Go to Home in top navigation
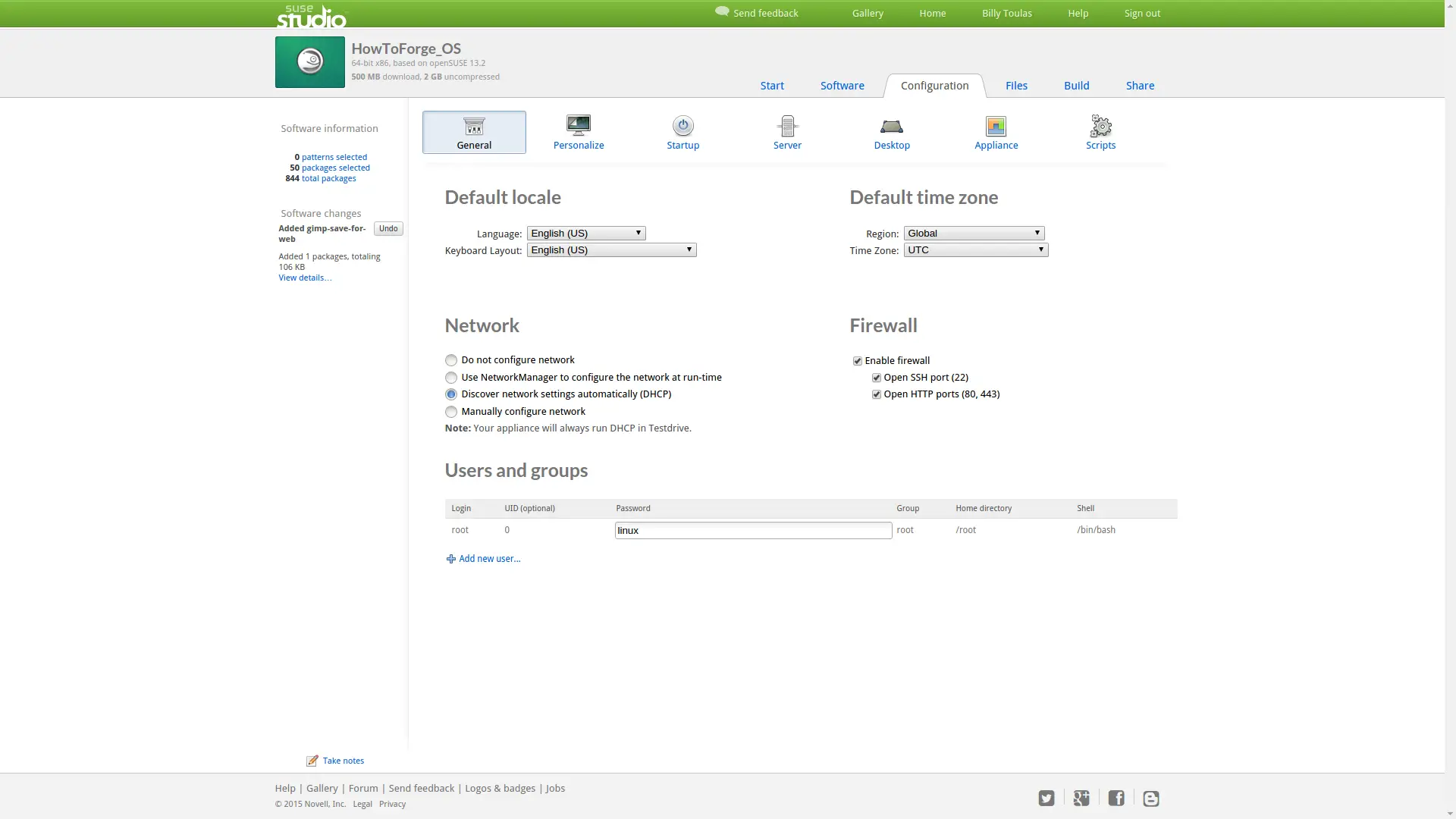 coord(933,13)
